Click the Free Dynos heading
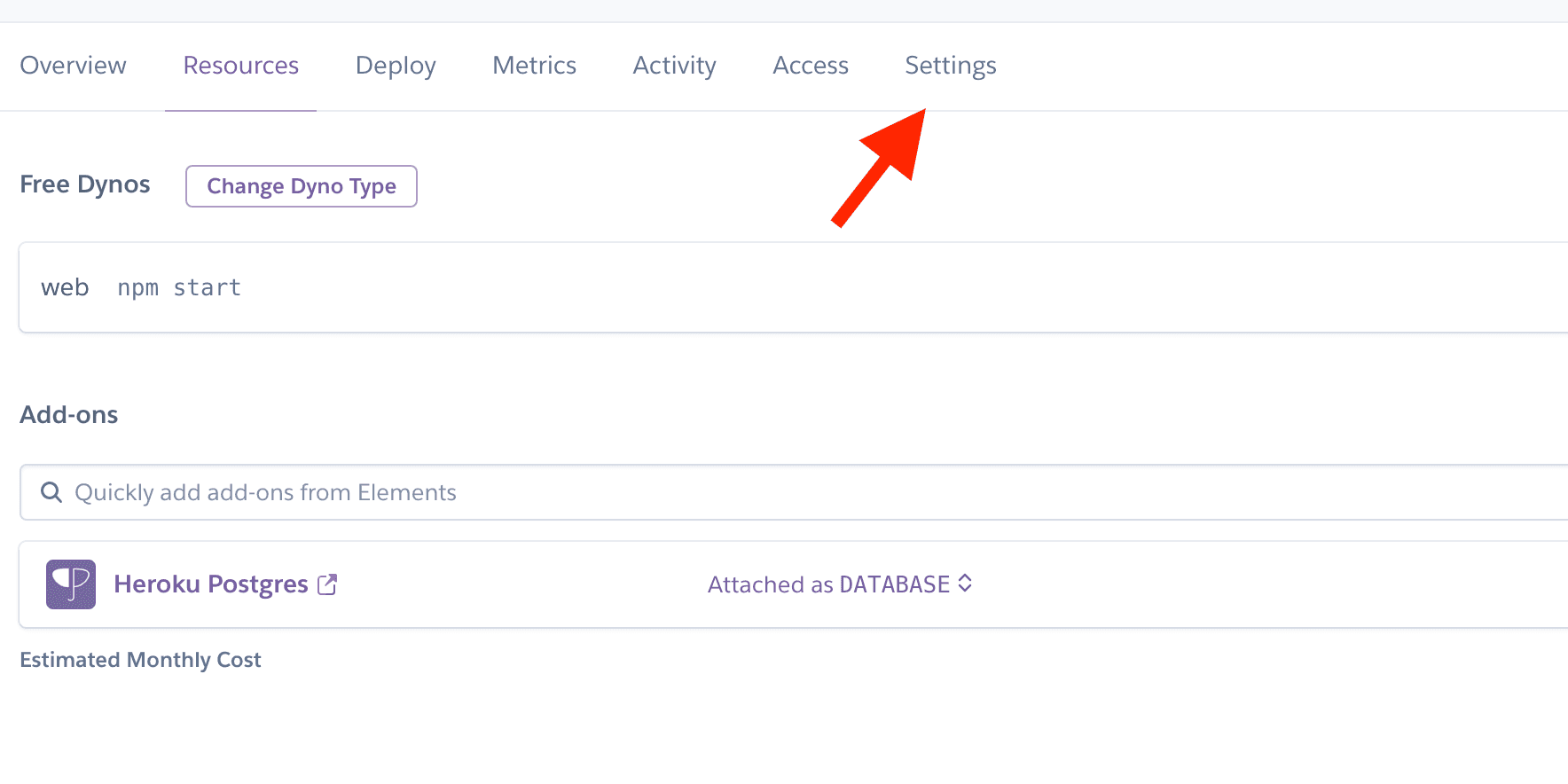The height and width of the screenshot is (784, 1568). [85, 184]
